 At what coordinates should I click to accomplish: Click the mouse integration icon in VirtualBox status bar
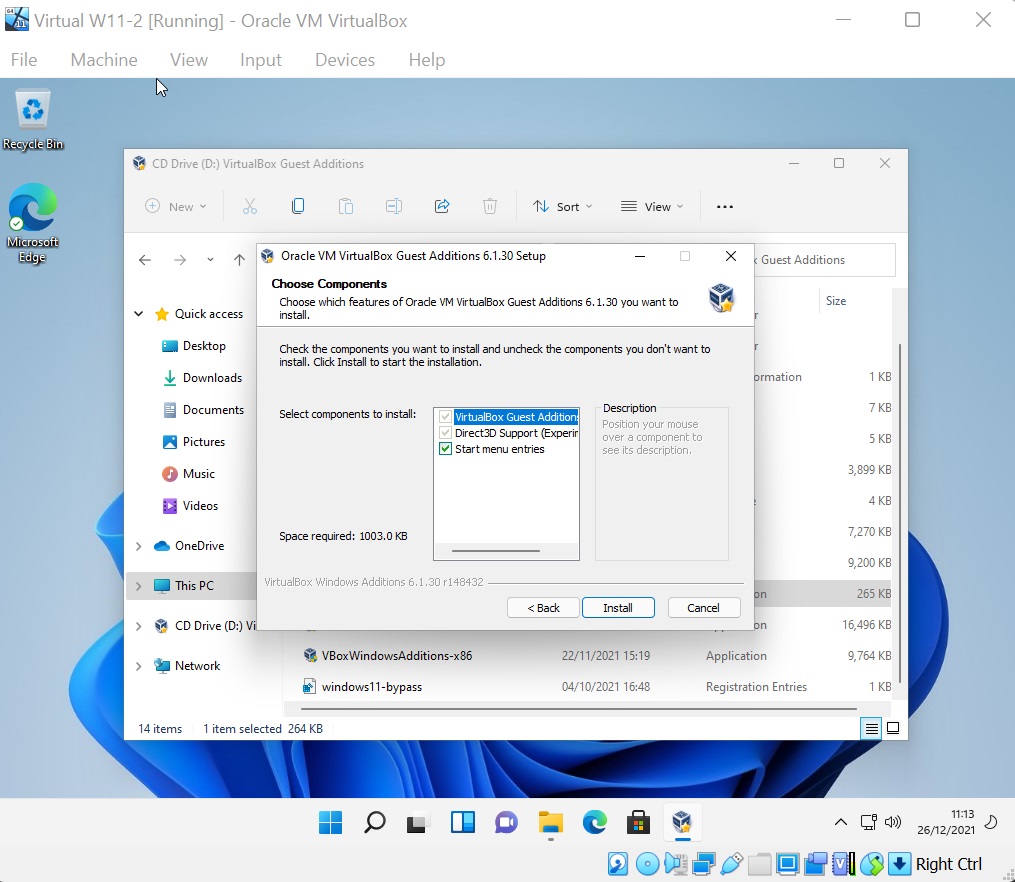pyautogui.click(x=872, y=864)
